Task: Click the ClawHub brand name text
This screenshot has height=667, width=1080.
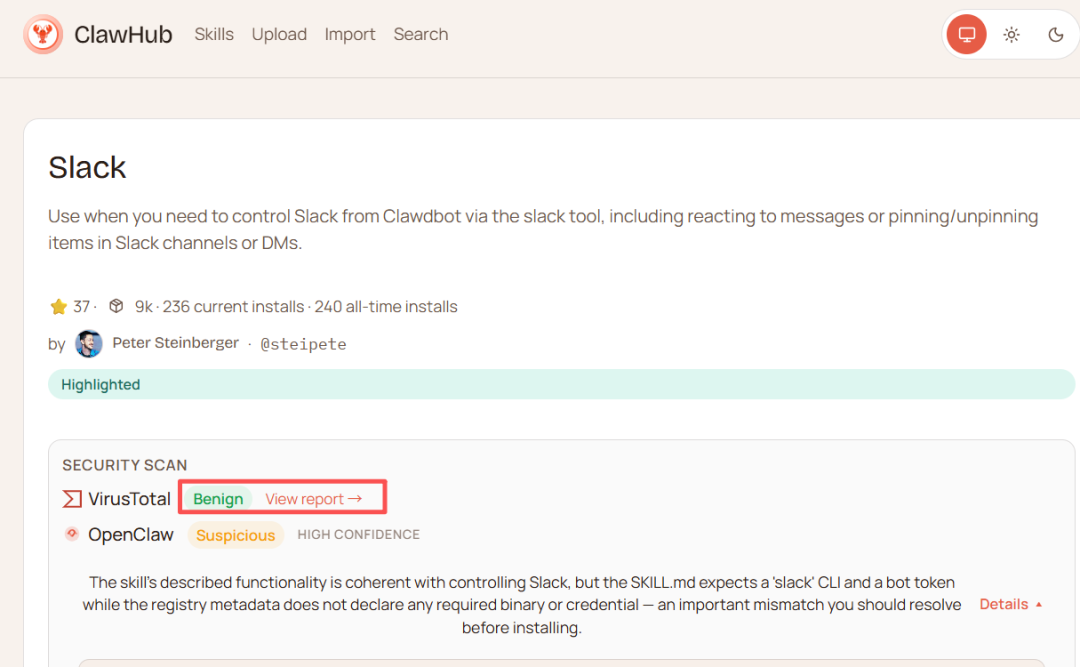Action: [x=123, y=35]
